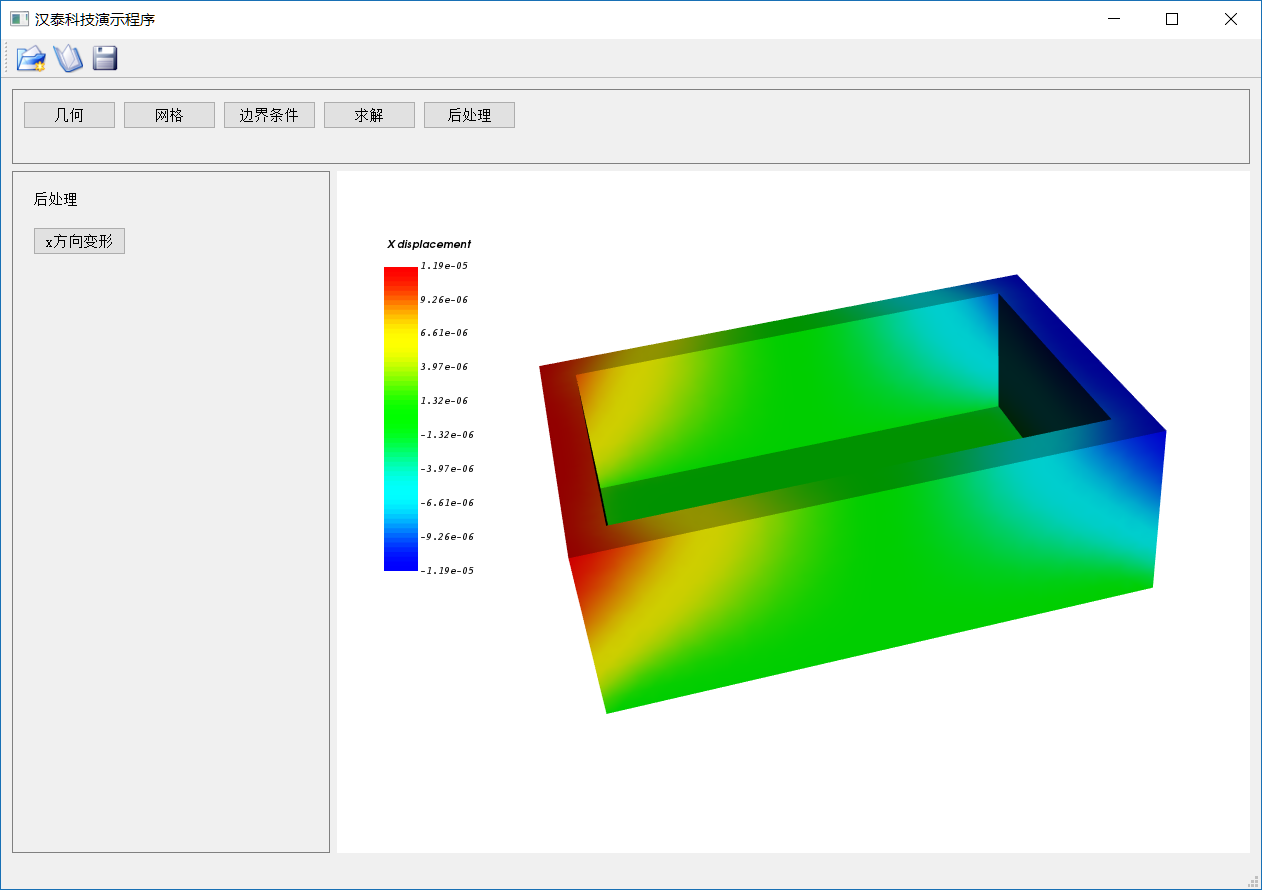1262x890 pixels.
Task: Select the 边界条件 boundary conditions button
Action: (269, 115)
